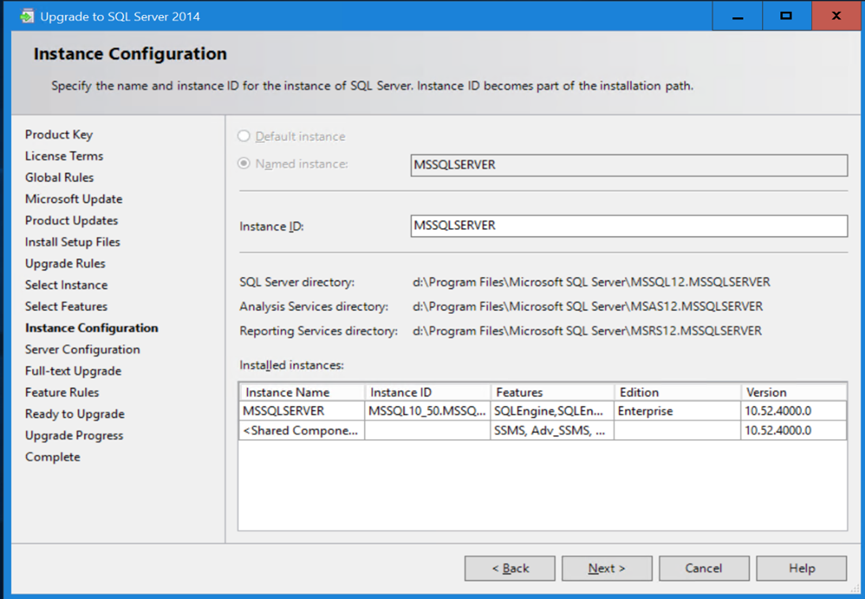Select Microsoft Update step in sidebar

point(73,199)
